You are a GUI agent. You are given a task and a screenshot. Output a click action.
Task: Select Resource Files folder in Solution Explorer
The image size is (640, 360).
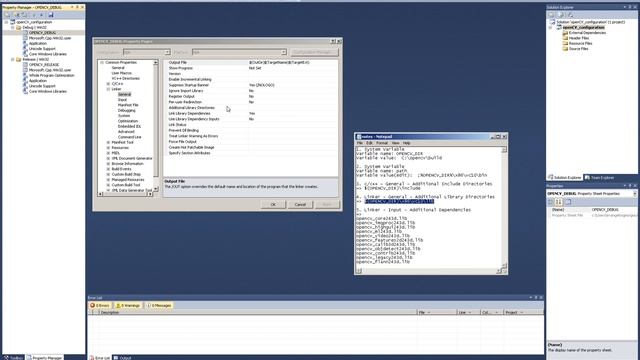coord(580,43)
